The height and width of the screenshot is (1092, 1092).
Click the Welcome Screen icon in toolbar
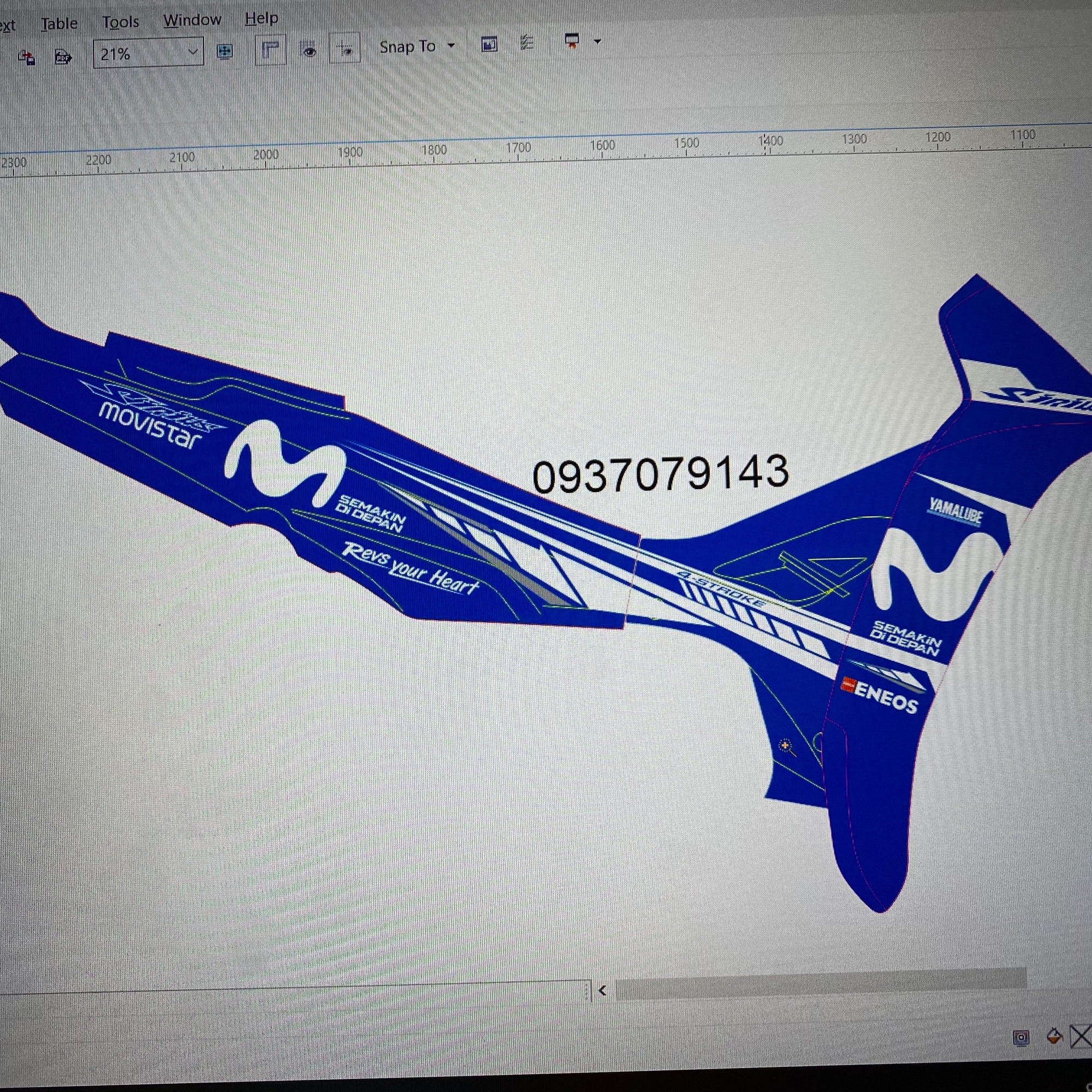489,44
